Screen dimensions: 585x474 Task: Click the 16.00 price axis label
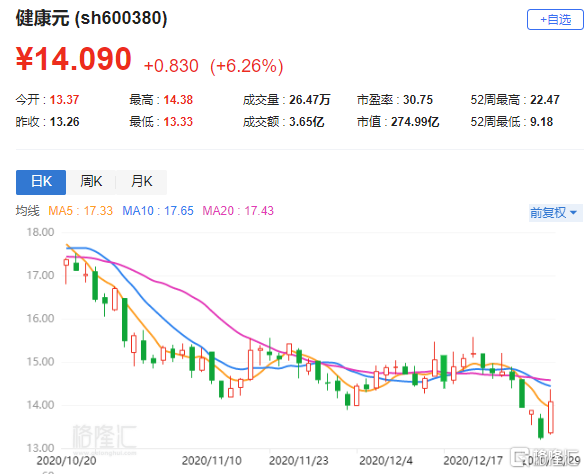[40, 318]
